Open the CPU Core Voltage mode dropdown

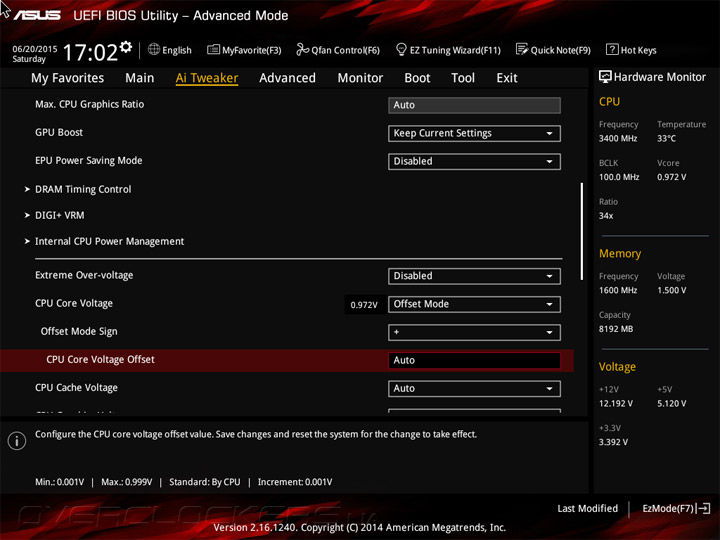click(474, 304)
